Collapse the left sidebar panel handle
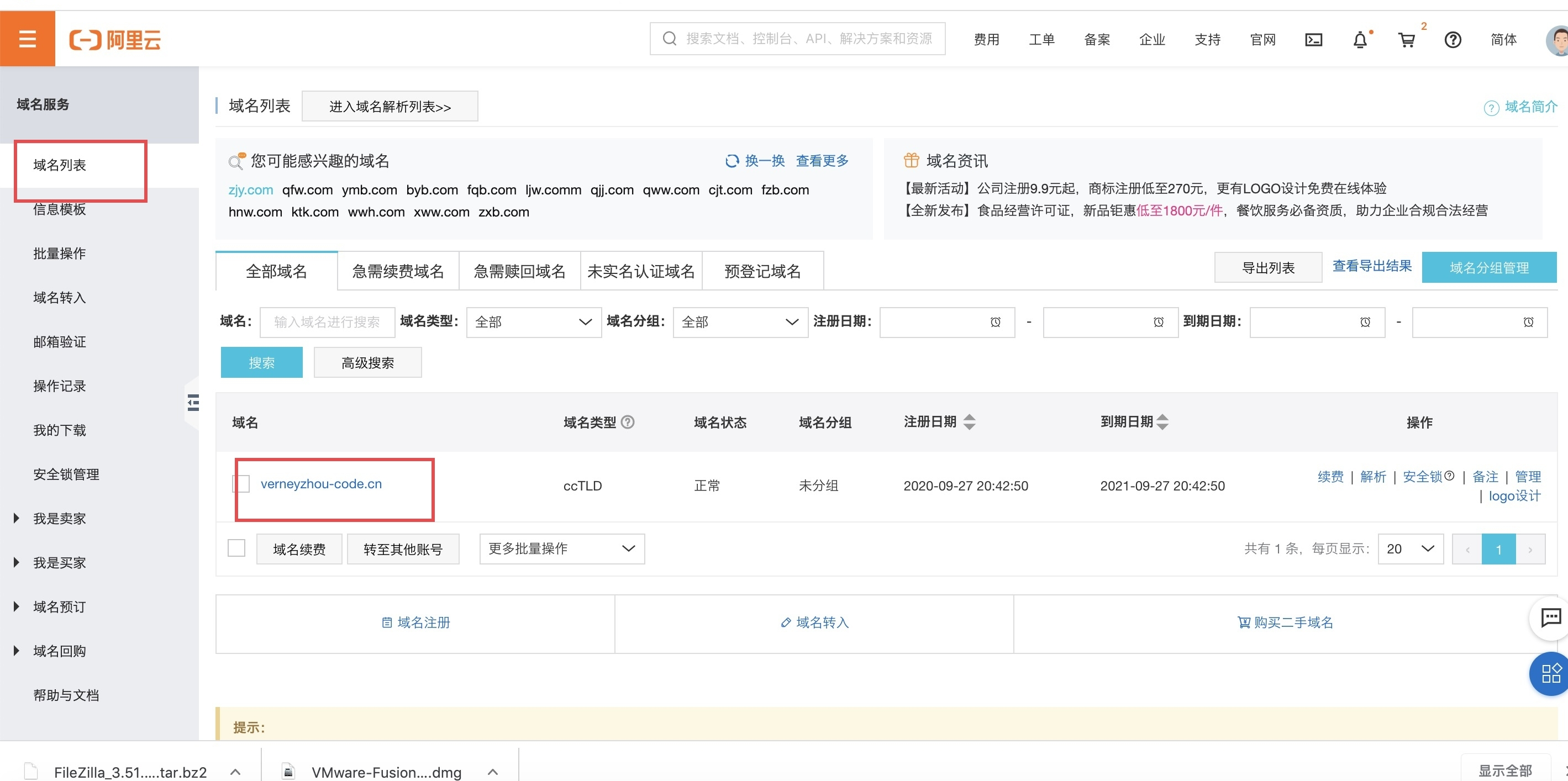 [192, 402]
